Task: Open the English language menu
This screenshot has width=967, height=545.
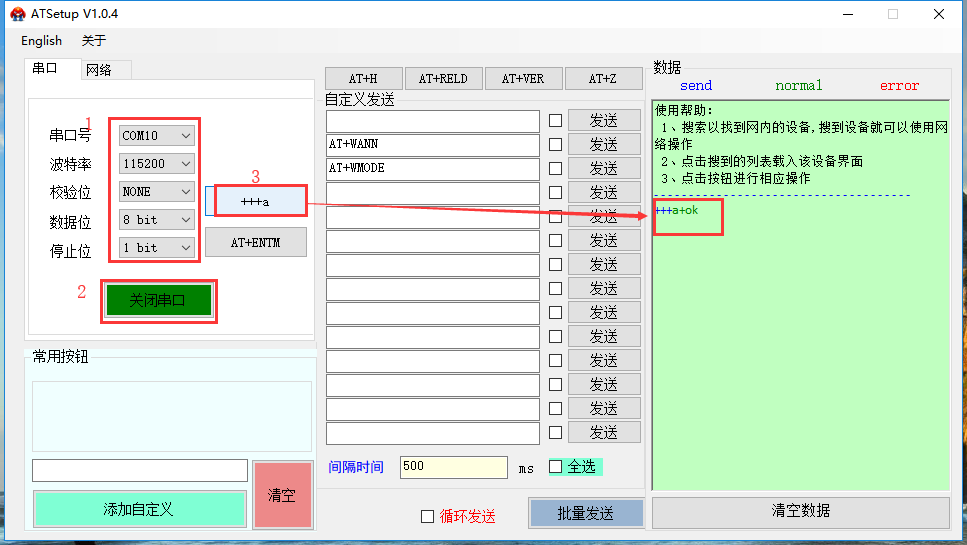Action: [41, 41]
